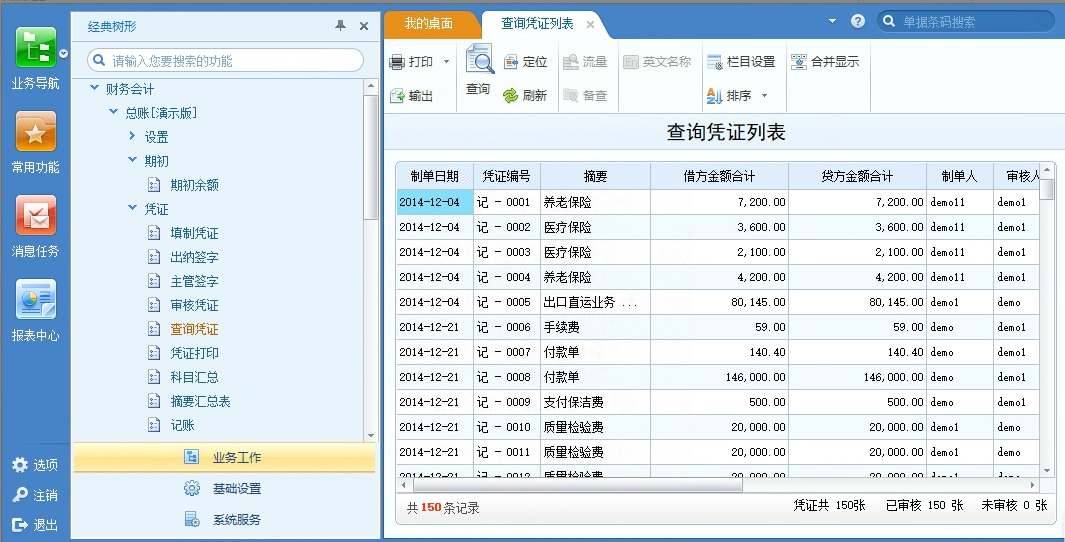Click 合并显示 toolbar button
The height and width of the screenshot is (542, 1065).
click(825, 62)
